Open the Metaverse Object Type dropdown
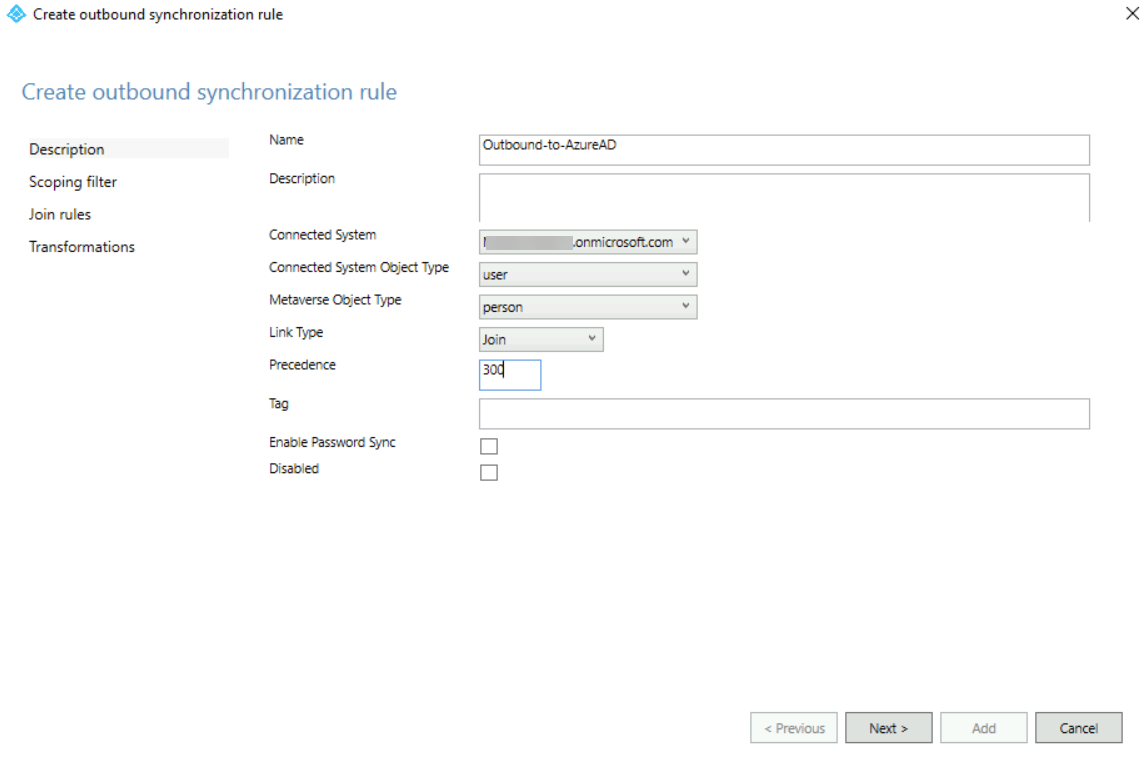 (x=588, y=307)
